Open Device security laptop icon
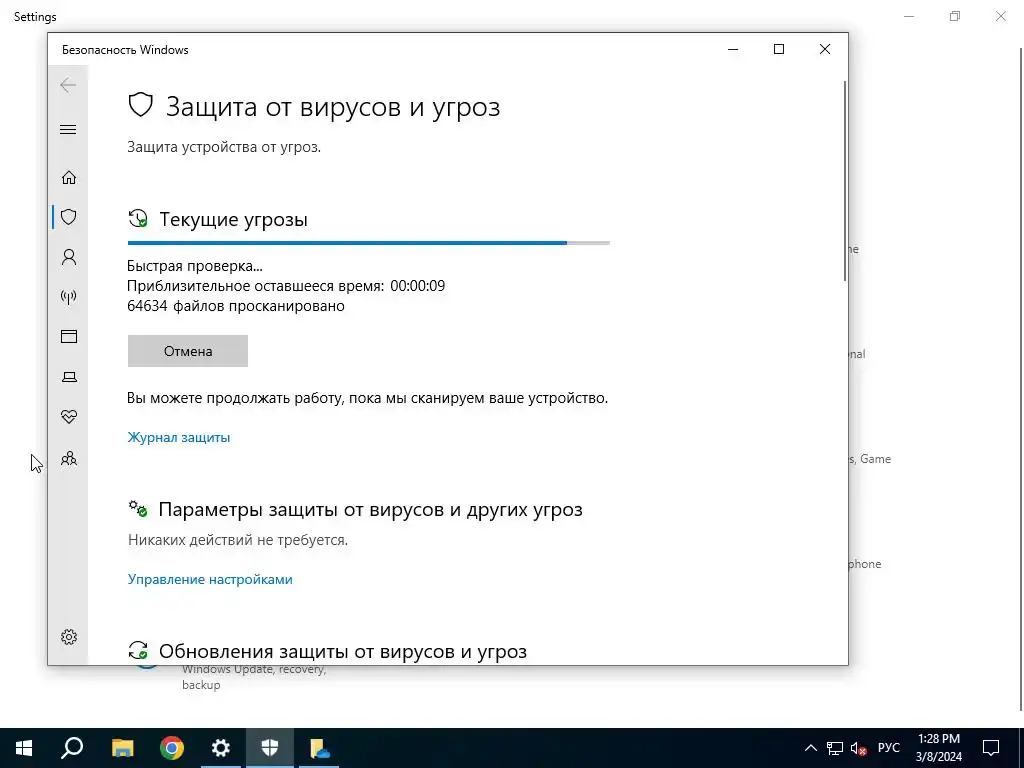Image resolution: width=1024 pixels, height=768 pixels. (69, 377)
